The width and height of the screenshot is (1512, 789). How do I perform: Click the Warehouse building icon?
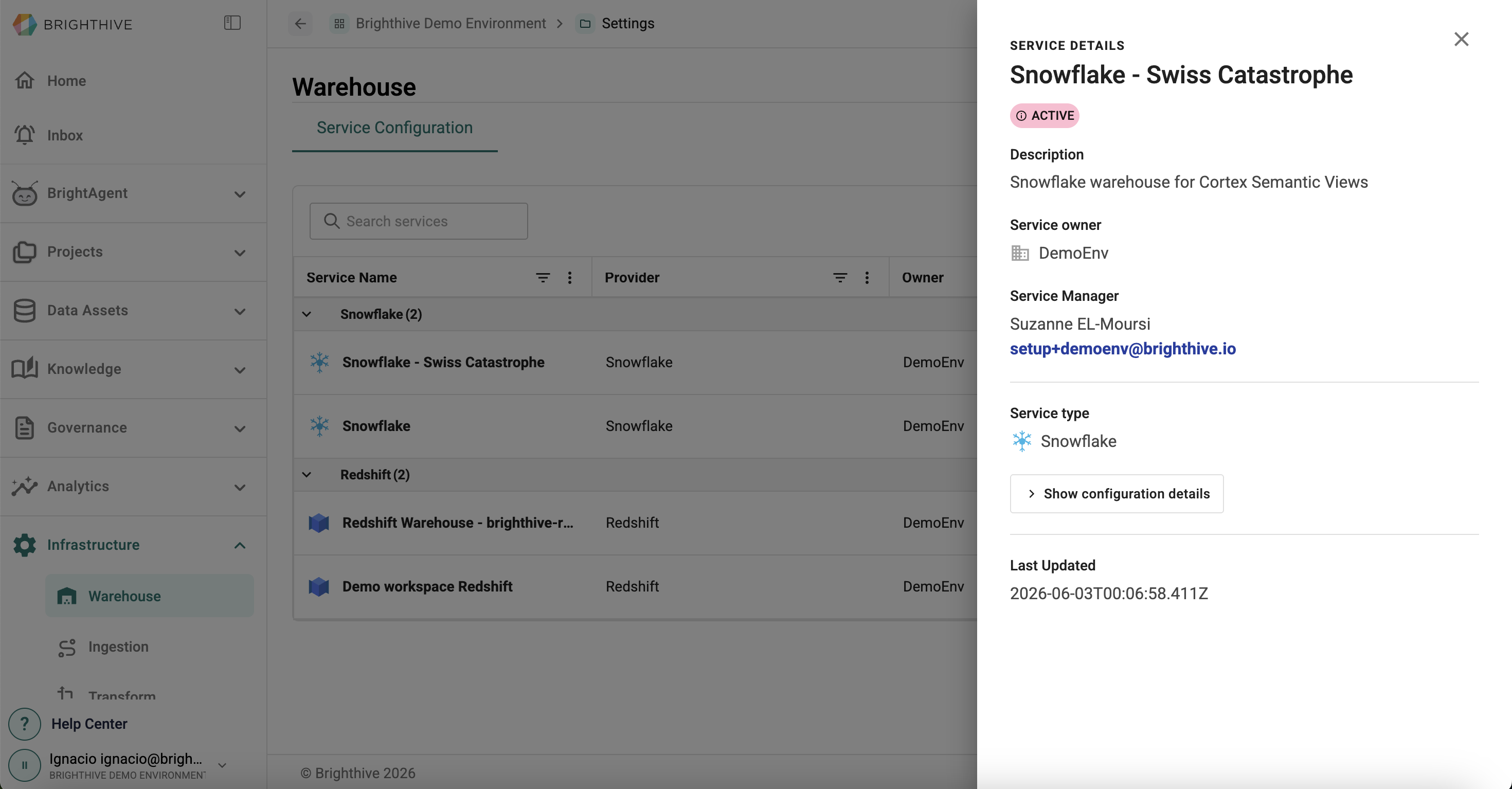[67, 596]
